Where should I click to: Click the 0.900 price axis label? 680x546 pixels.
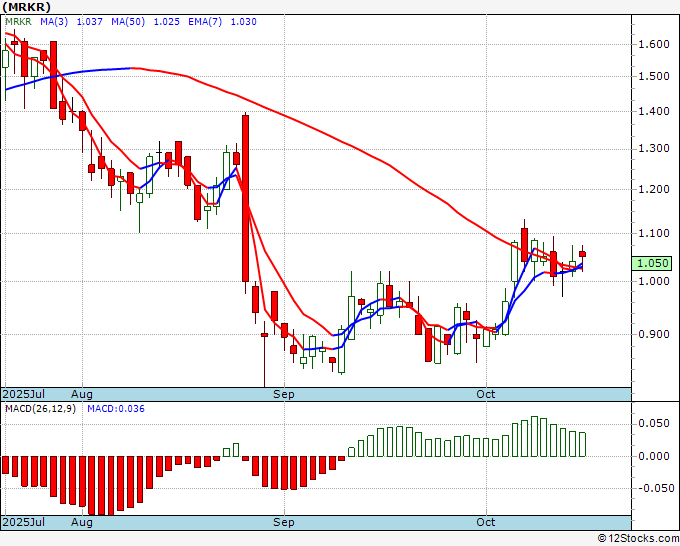(x=654, y=334)
